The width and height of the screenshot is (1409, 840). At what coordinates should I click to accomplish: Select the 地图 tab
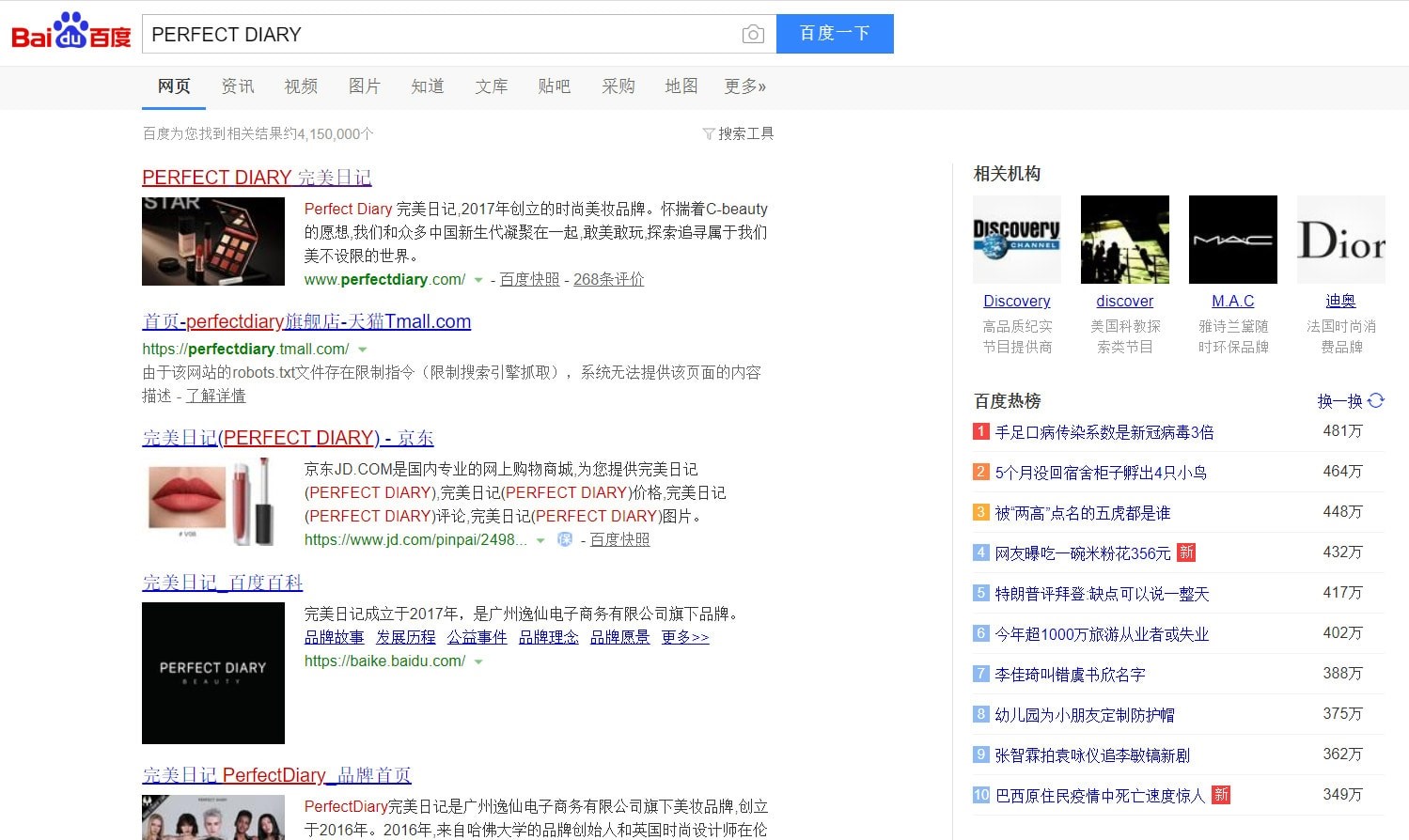(681, 86)
